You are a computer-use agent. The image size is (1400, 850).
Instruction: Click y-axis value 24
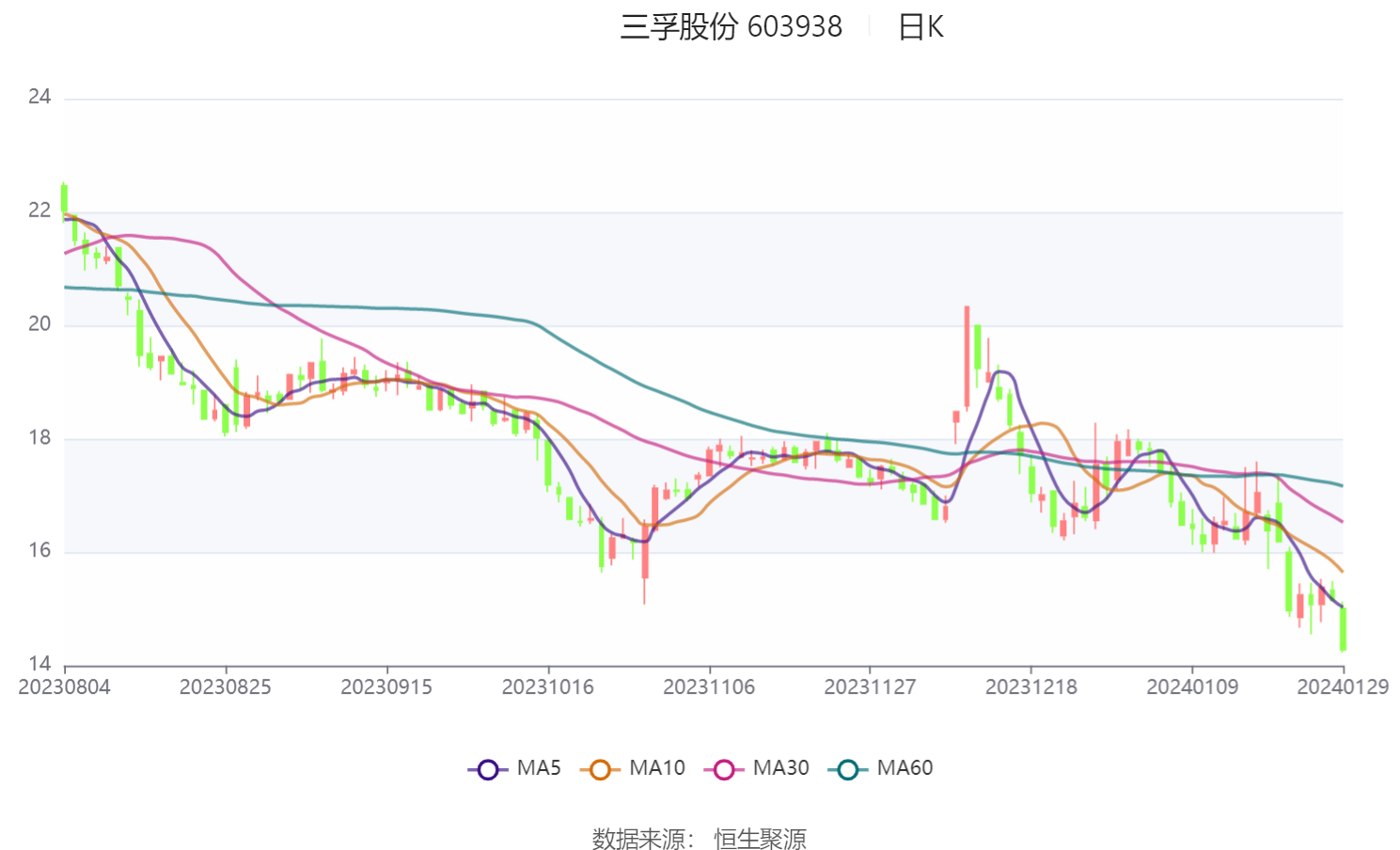[39, 97]
